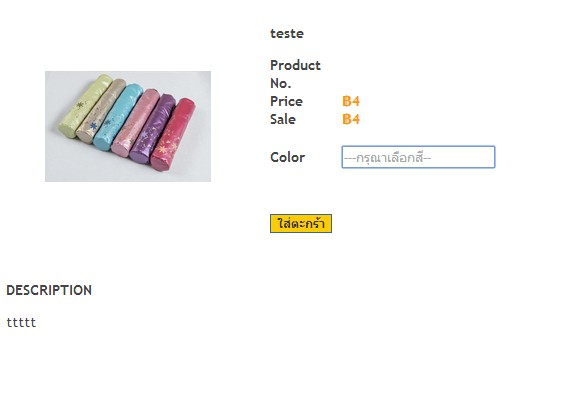Click the orange ฿4 Price value
Image resolution: width=579 pixels, height=404 pixels.
(x=351, y=101)
